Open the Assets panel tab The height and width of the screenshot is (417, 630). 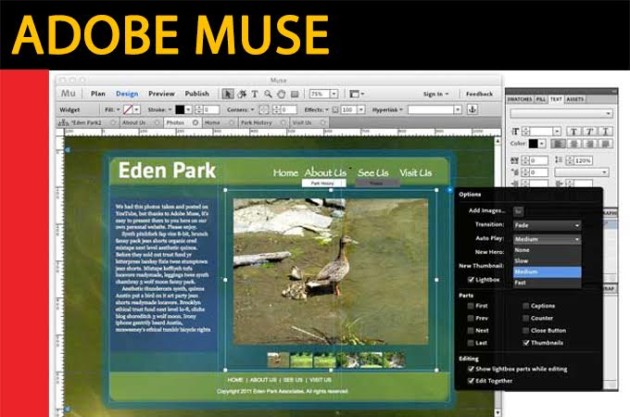[x=575, y=99]
